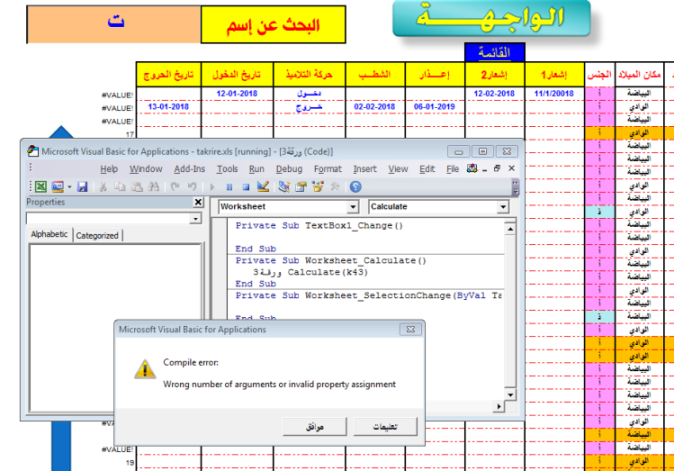
Task: Open the Help menu
Action: pyautogui.click(x=109, y=169)
